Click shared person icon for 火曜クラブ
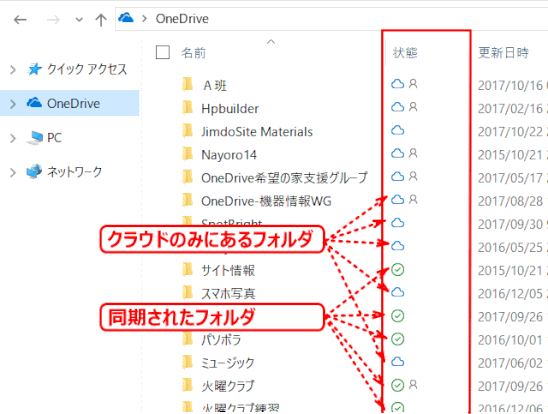Screen dimensions: 548x414 (x=413, y=385)
